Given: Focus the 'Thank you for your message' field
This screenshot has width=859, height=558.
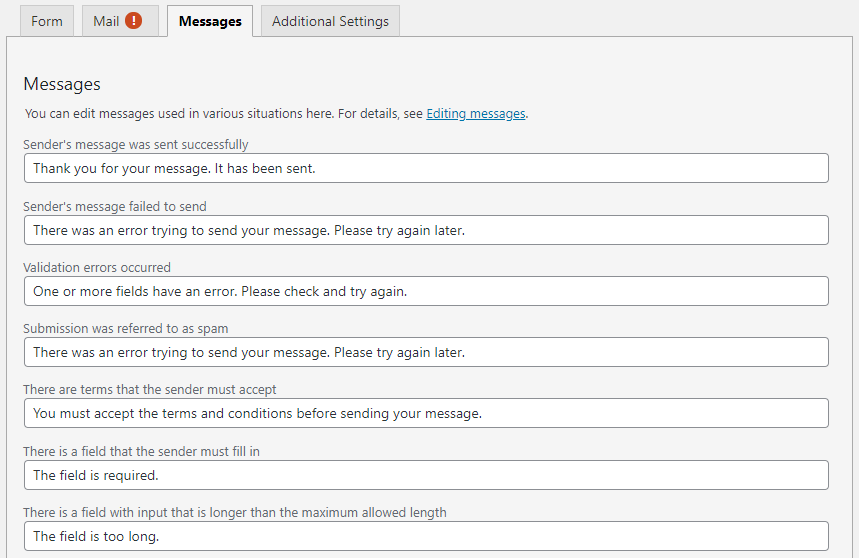Looking at the screenshot, I should tap(426, 168).
